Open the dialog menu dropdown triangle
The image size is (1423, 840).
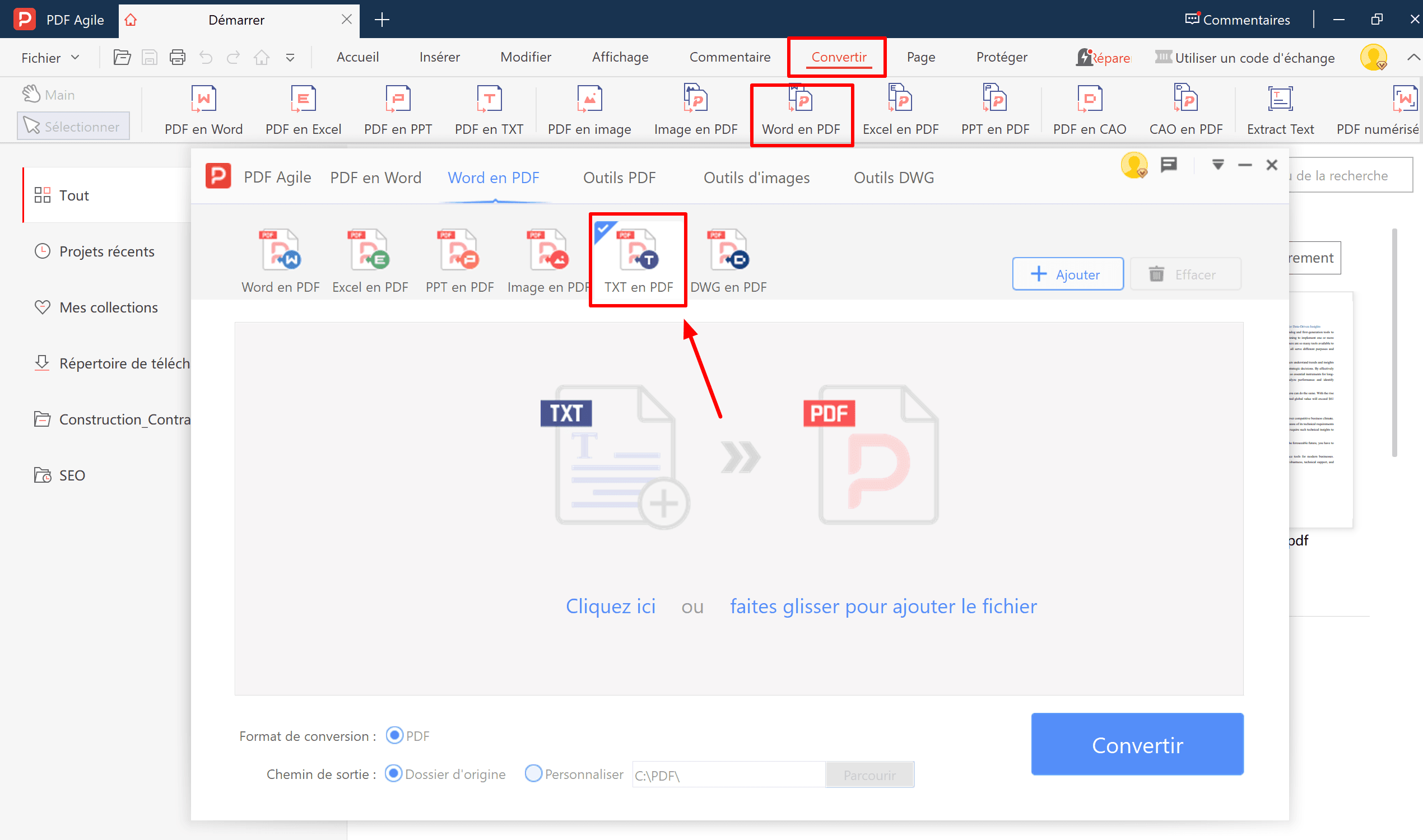point(1218,165)
